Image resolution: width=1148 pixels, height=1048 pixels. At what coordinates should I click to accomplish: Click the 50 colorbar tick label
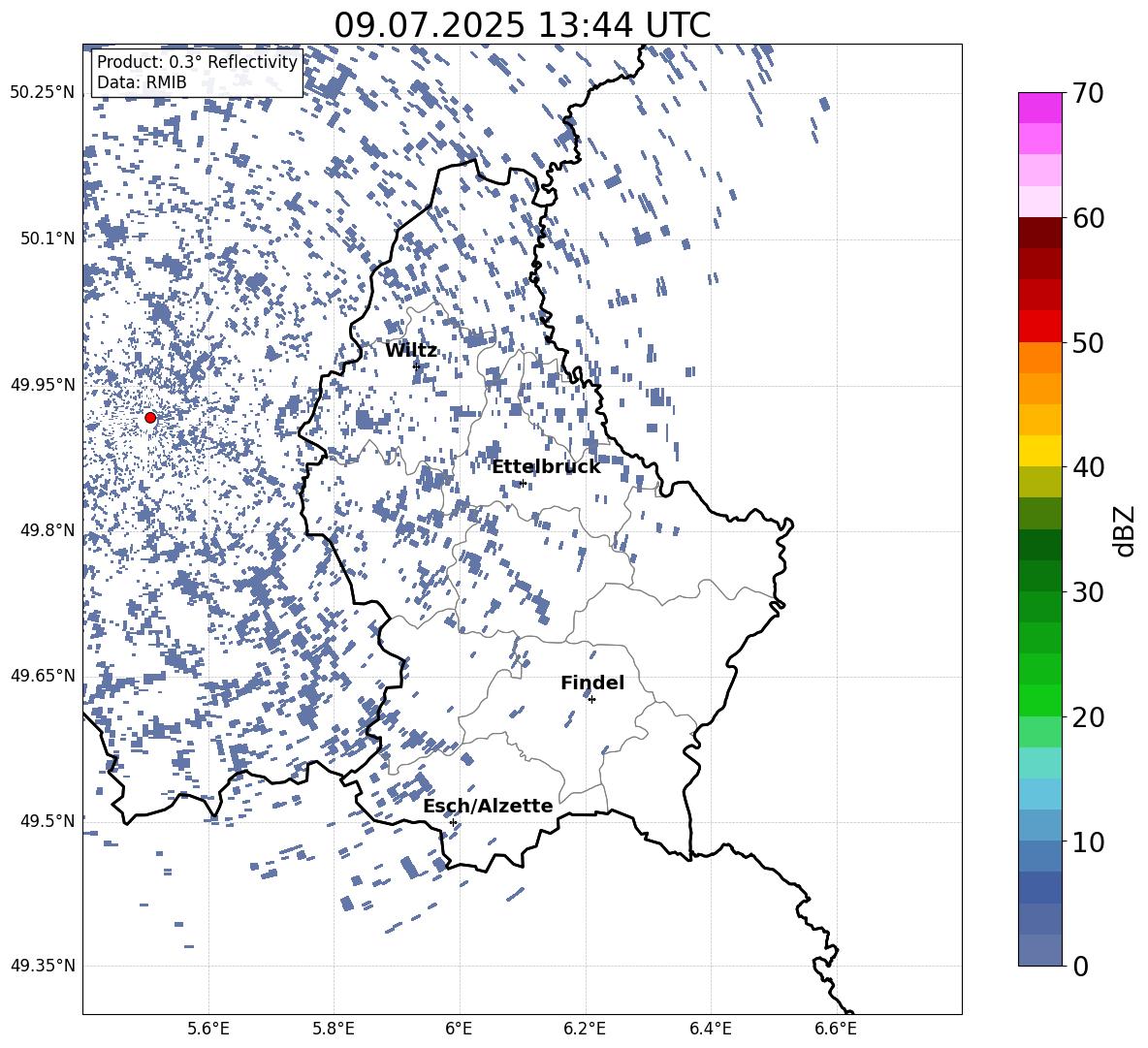click(1088, 342)
